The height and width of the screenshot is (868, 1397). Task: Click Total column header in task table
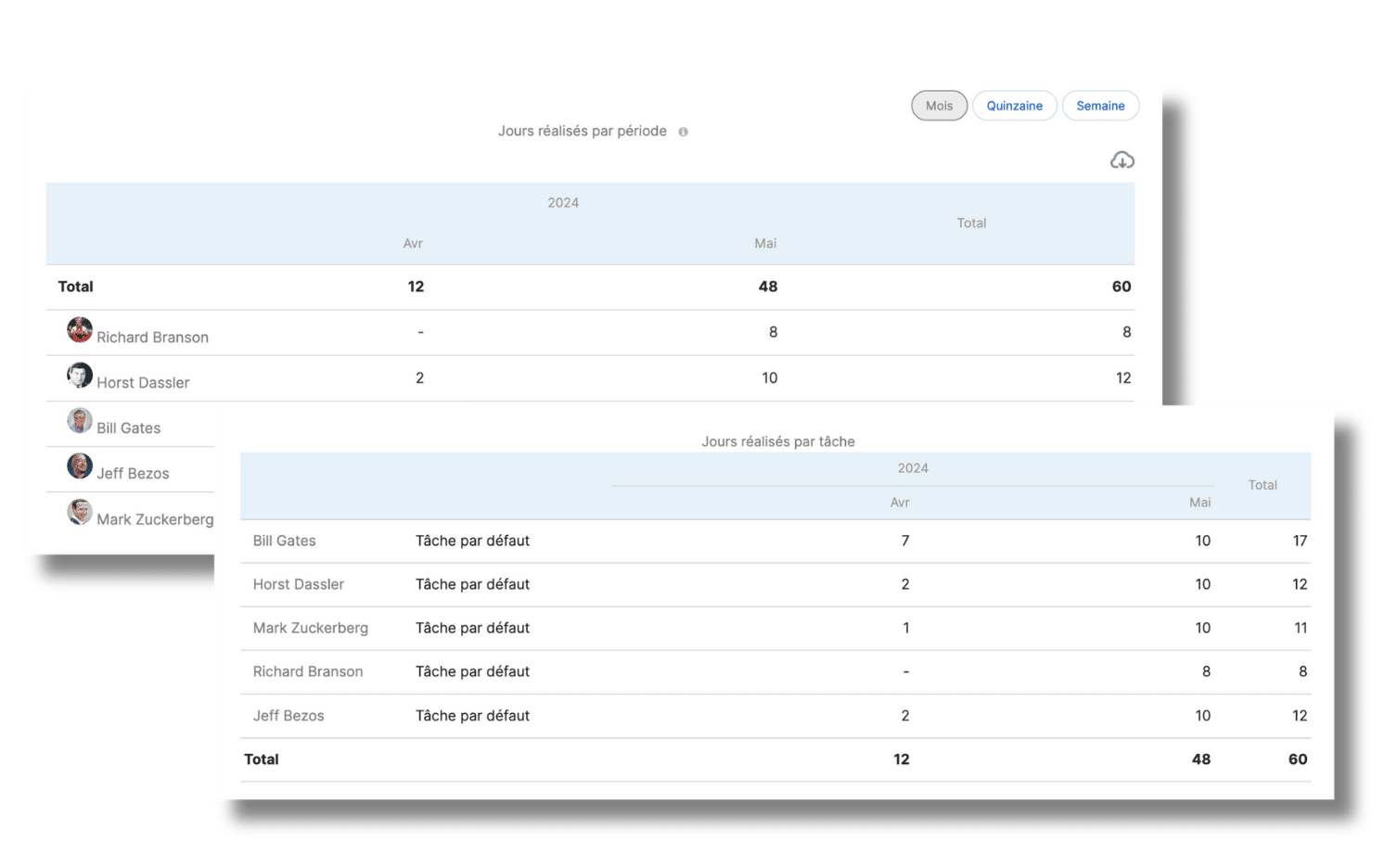(x=1262, y=485)
